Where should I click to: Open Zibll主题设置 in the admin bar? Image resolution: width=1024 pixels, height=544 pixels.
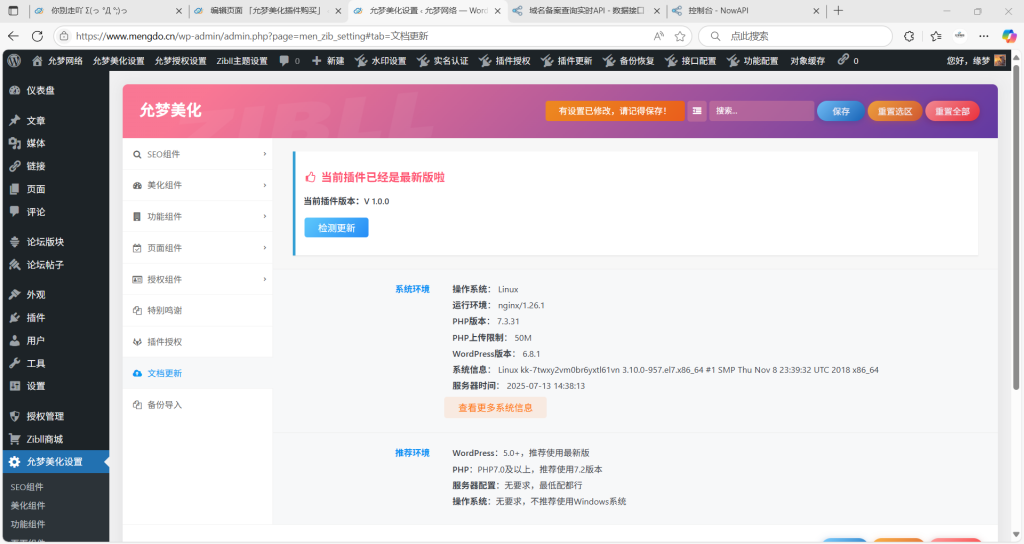point(242,61)
